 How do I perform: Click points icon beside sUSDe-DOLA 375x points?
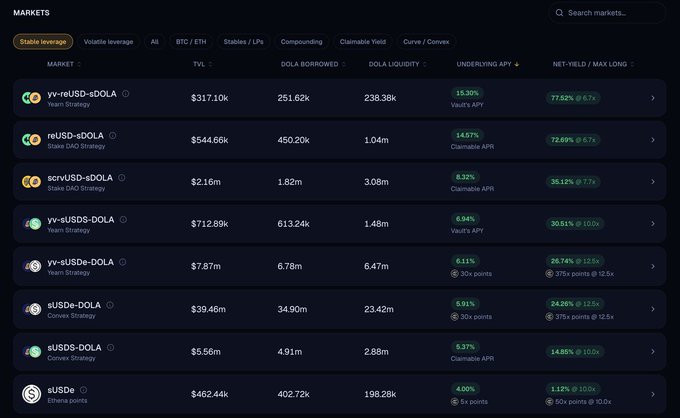pos(549,317)
